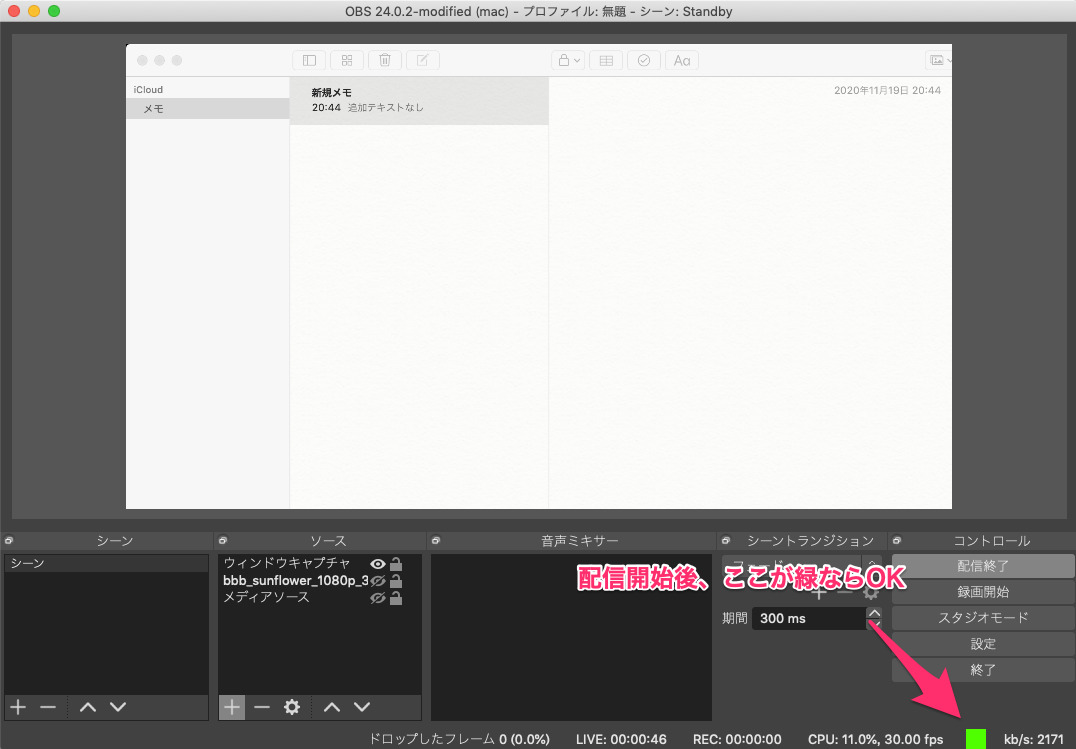Float the ソース dock panel
This screenshot has height=749, width=1076.
[x=222, y=541]
